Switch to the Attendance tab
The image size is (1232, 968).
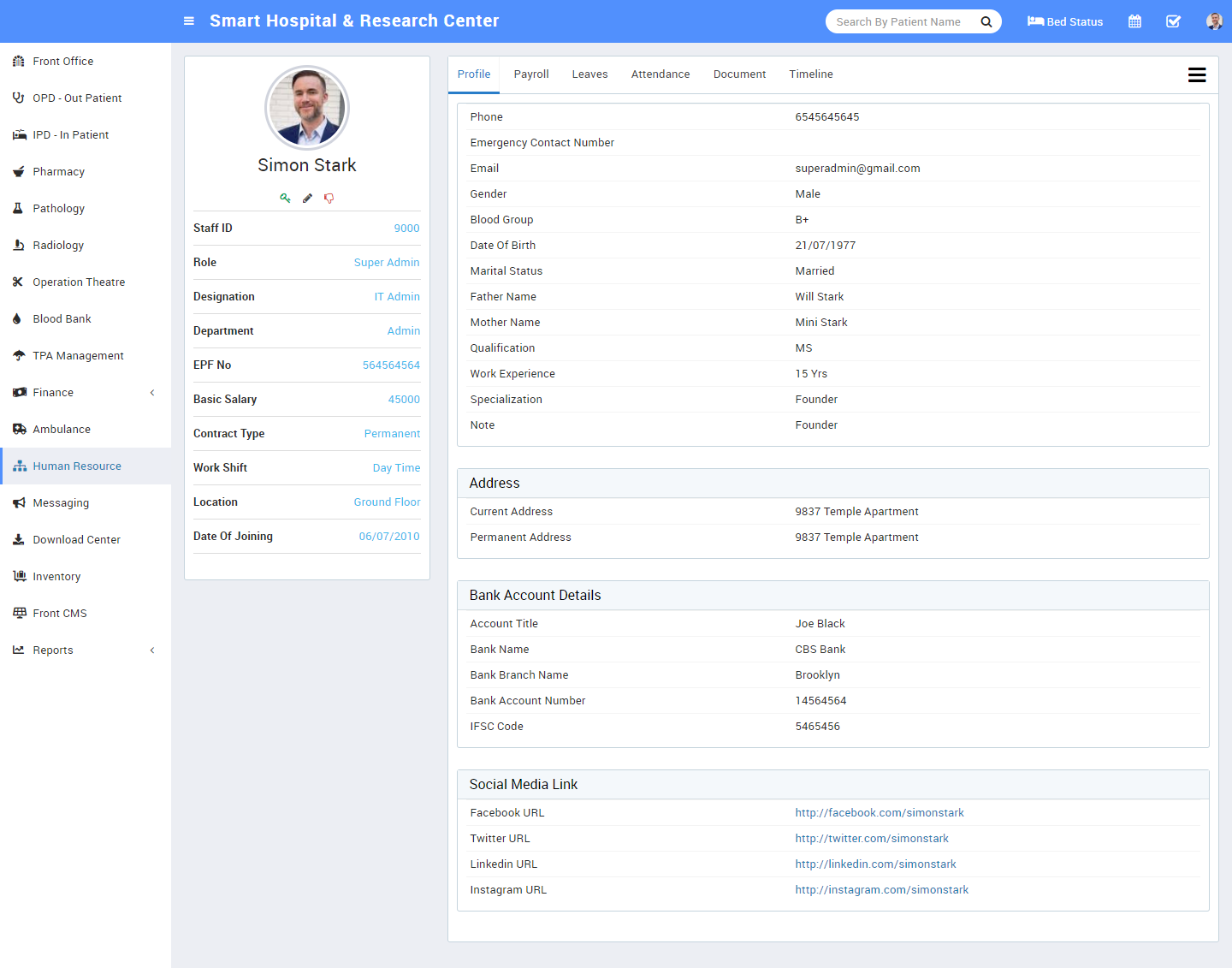[x=660, y=74]
